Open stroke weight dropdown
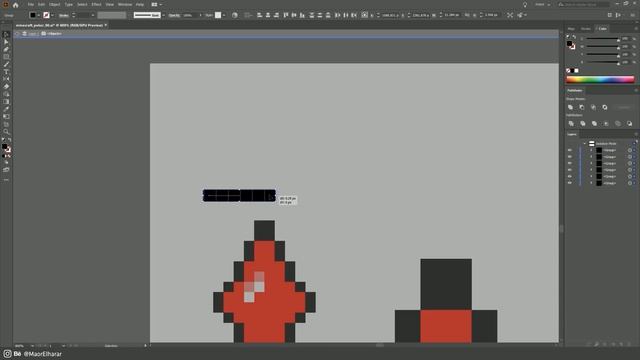The width and height of the screenshot is (640, 360). click(93, 15)
